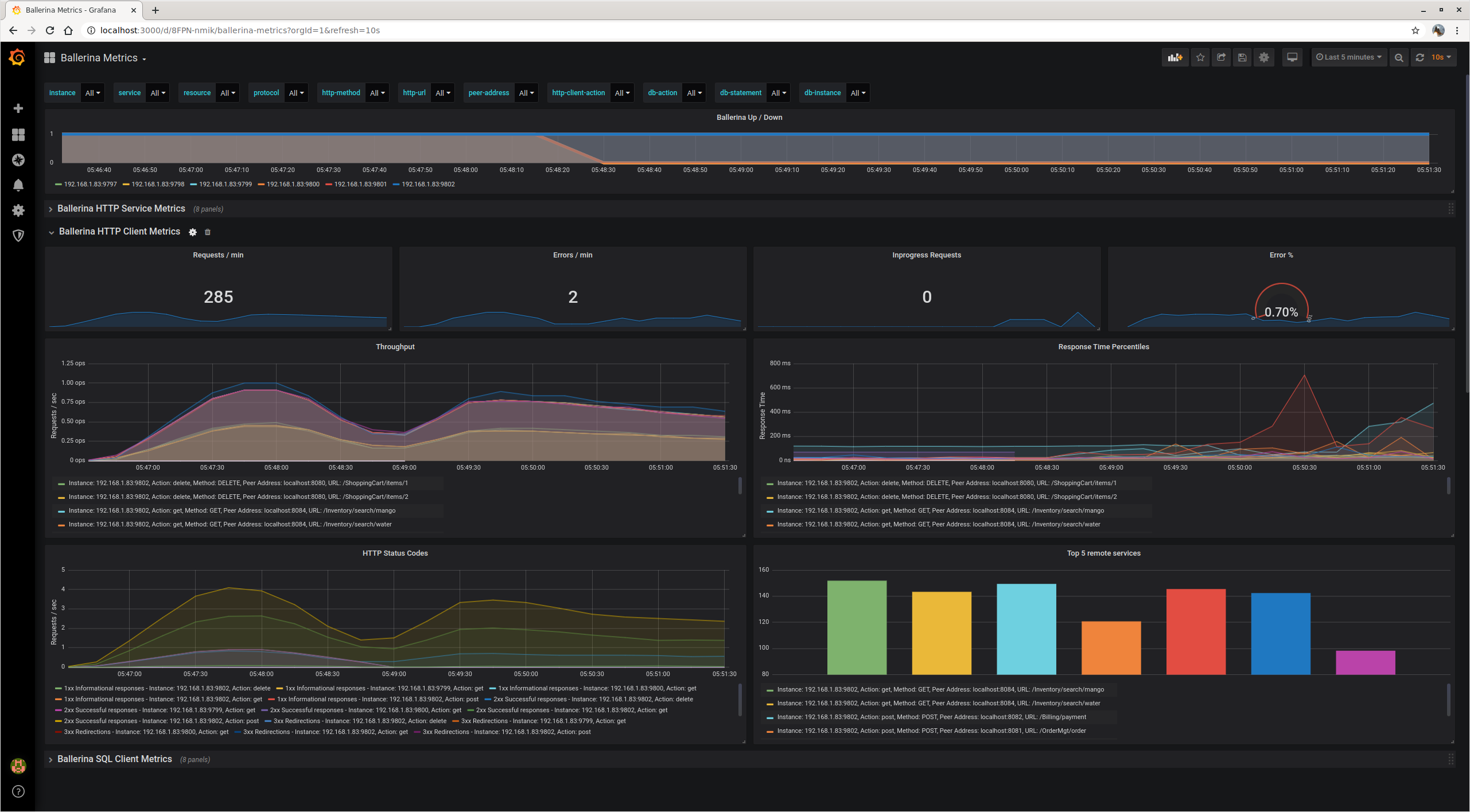Open the Last 5 minutes time picker

click(x=1348, y=57)
